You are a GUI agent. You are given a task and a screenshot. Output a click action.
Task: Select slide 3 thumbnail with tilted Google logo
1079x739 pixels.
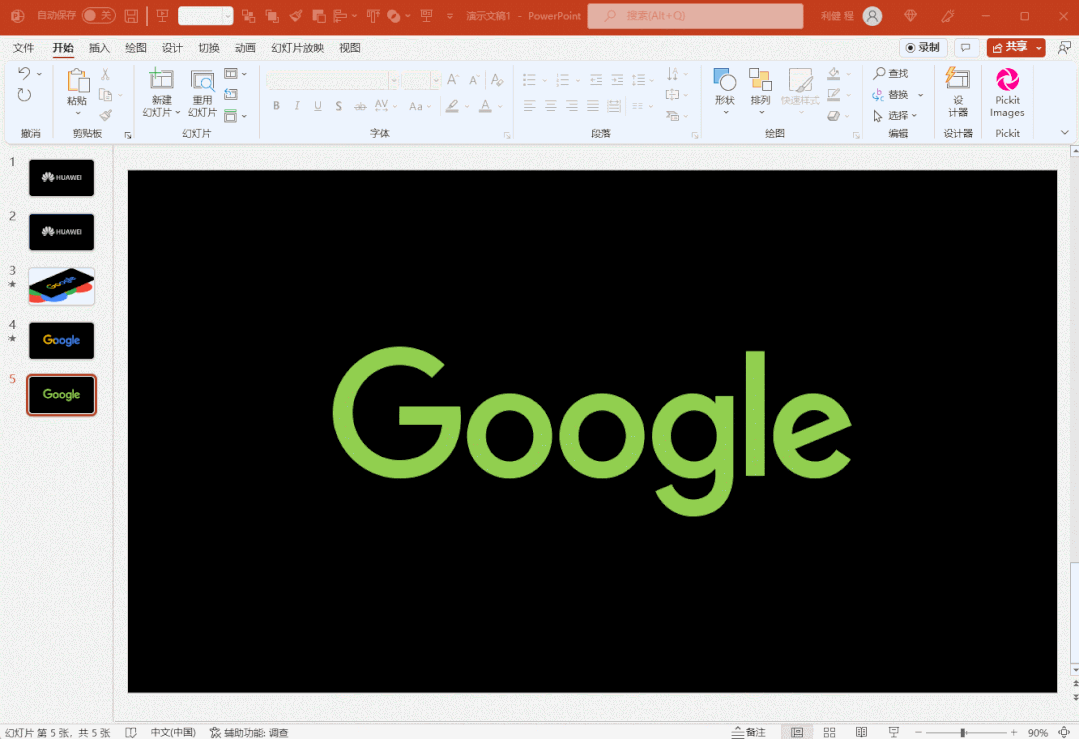pos(61,286)
